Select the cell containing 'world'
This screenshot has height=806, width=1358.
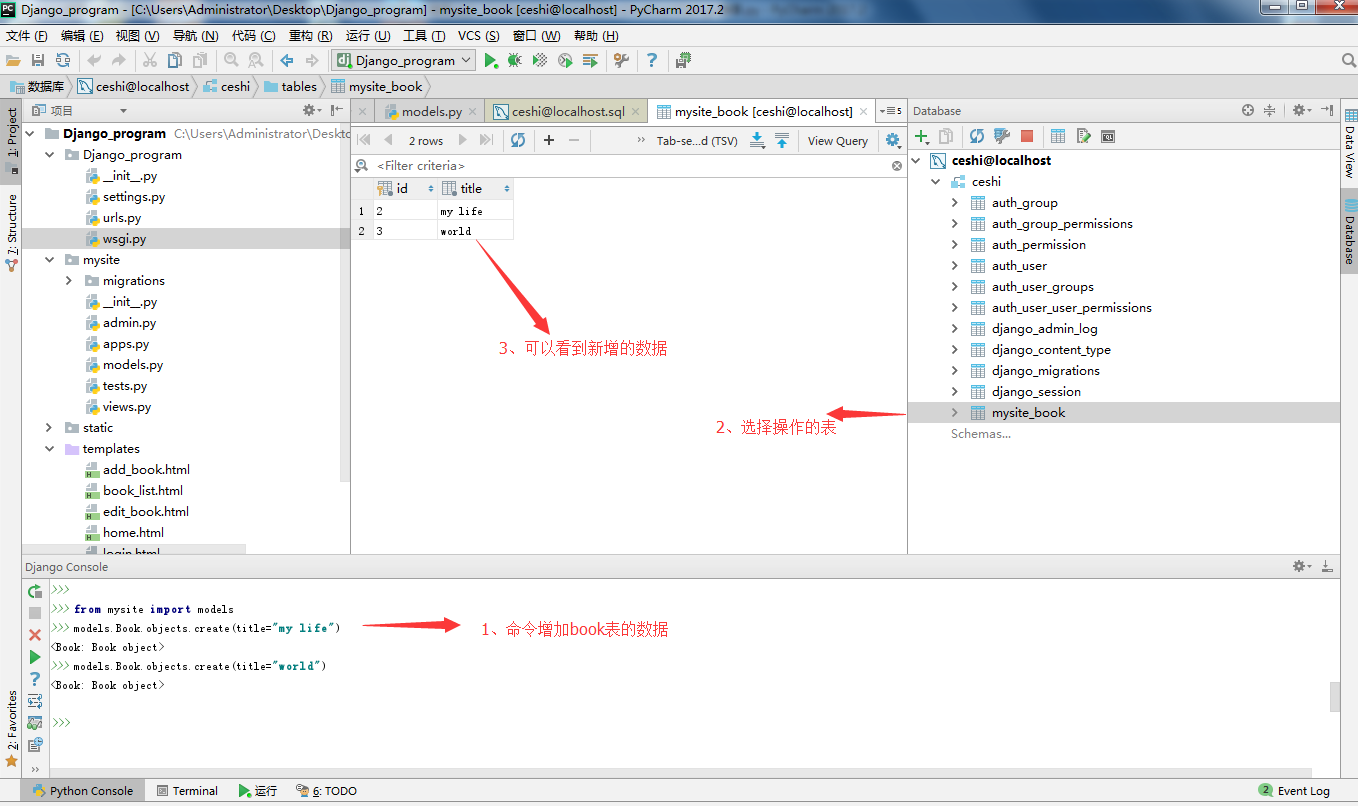pyautogui.click(x=475, y=231)
